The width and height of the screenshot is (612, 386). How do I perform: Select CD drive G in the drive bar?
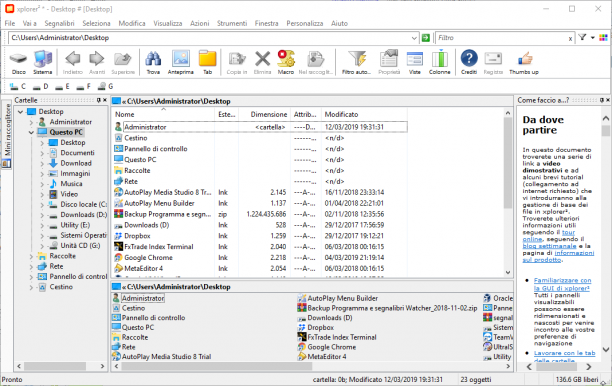click(x=105, y=86)
